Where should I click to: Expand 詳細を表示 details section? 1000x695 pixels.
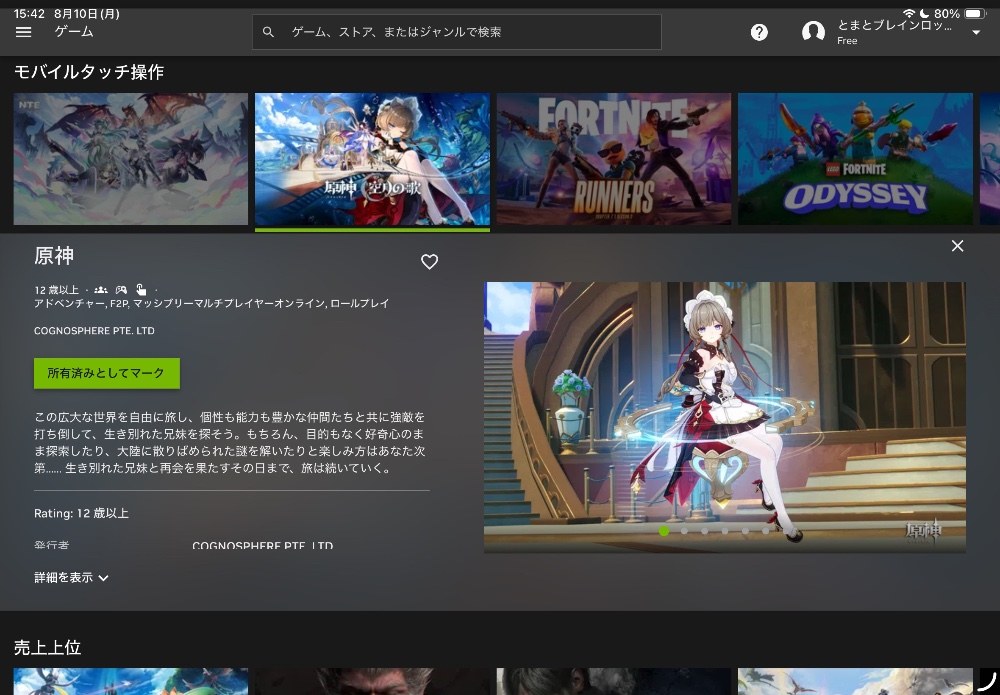(71, 578)
